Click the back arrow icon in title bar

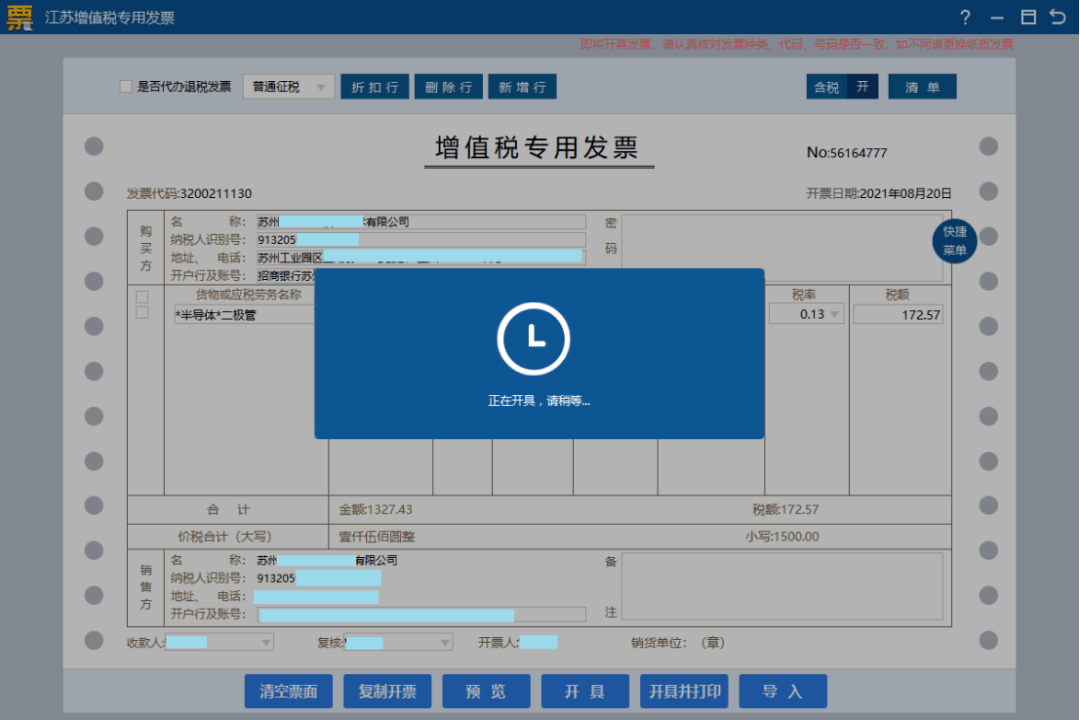[1058, 17]
